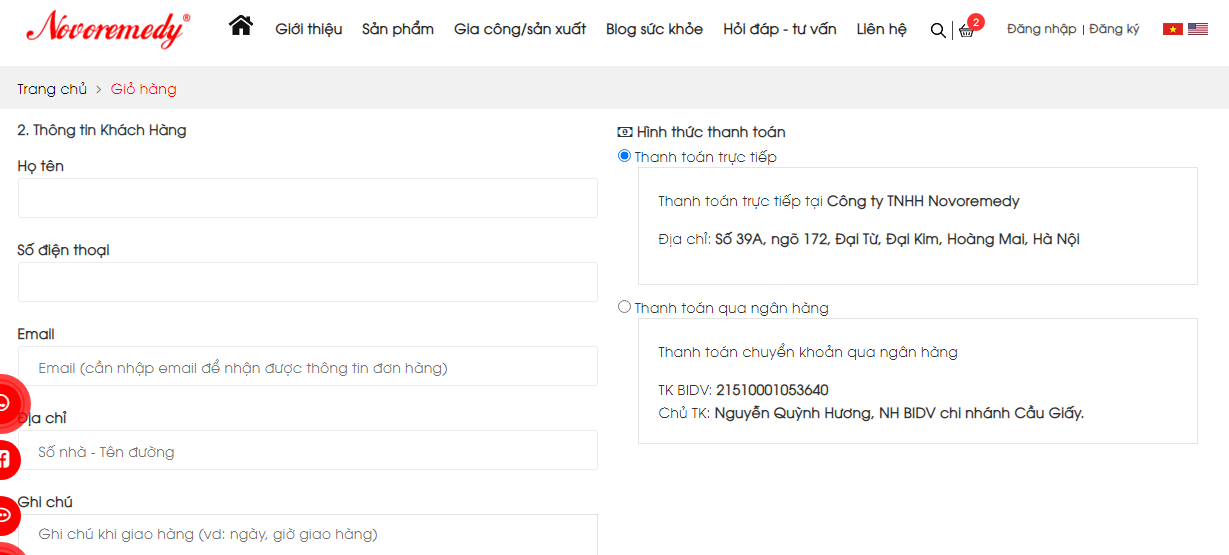Click the Số điện thoại field
Viewport: 1229px width, 555px height.
coord(308,282)
